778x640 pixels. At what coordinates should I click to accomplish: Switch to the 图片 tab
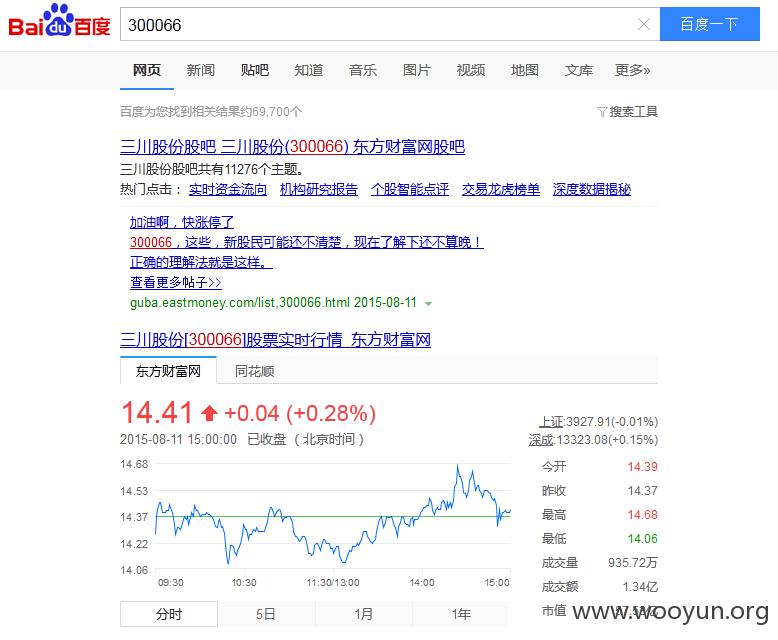pyautogui.click(x=417, y=70)
